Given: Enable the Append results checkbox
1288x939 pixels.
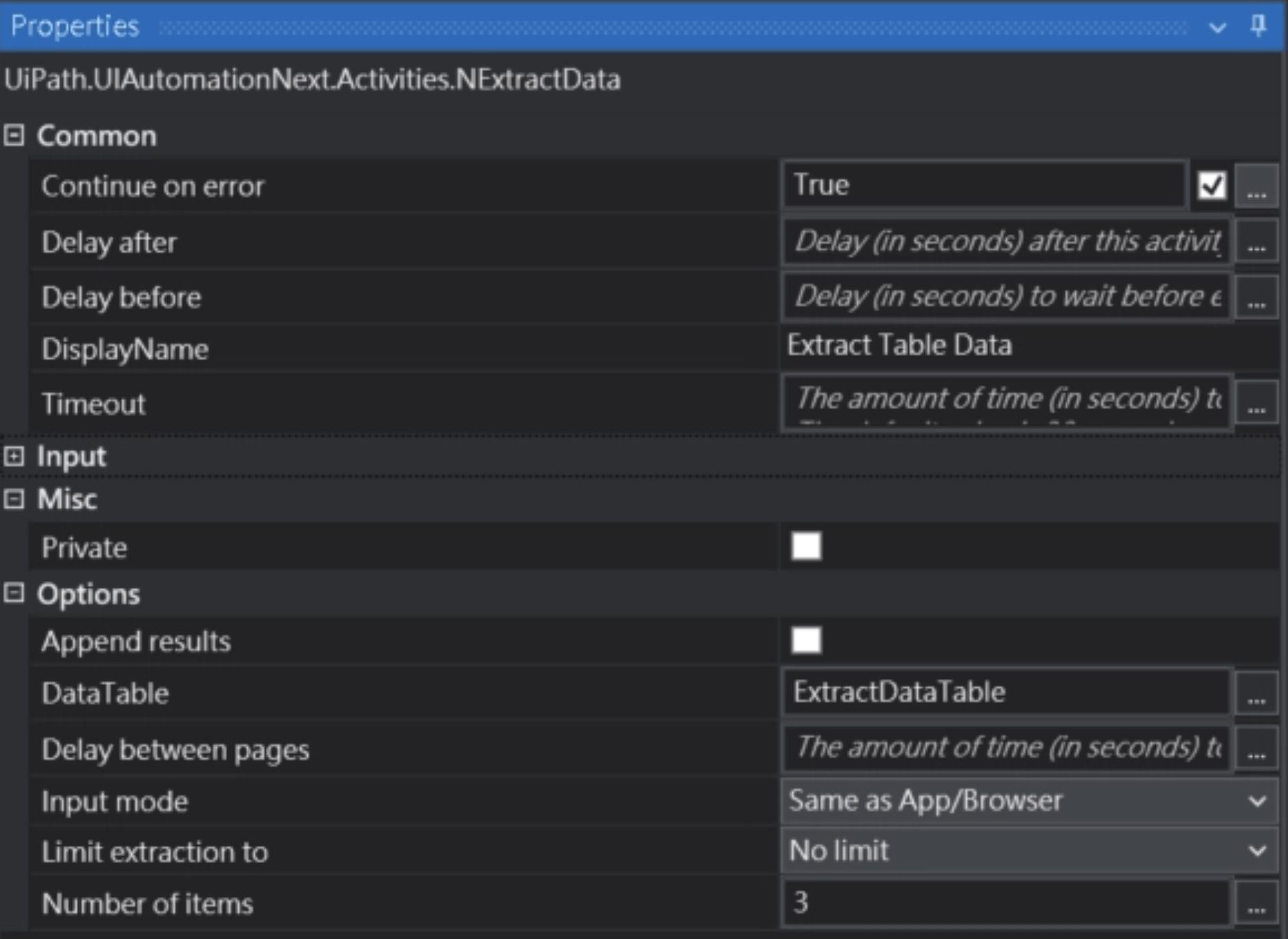Looking at the screenshot, I should click(x=806, y=641).
